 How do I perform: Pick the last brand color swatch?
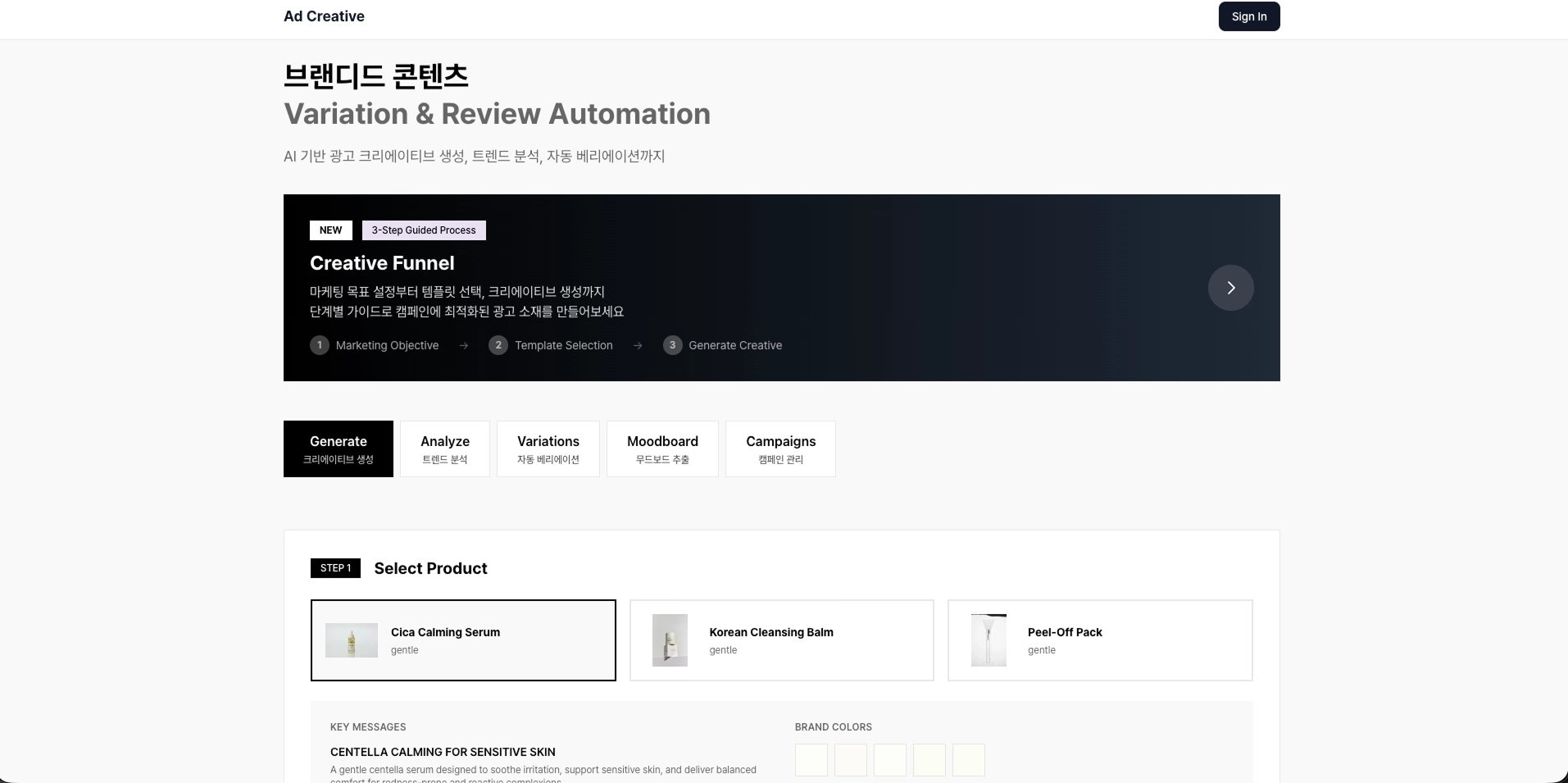click(x=969, y=760)
